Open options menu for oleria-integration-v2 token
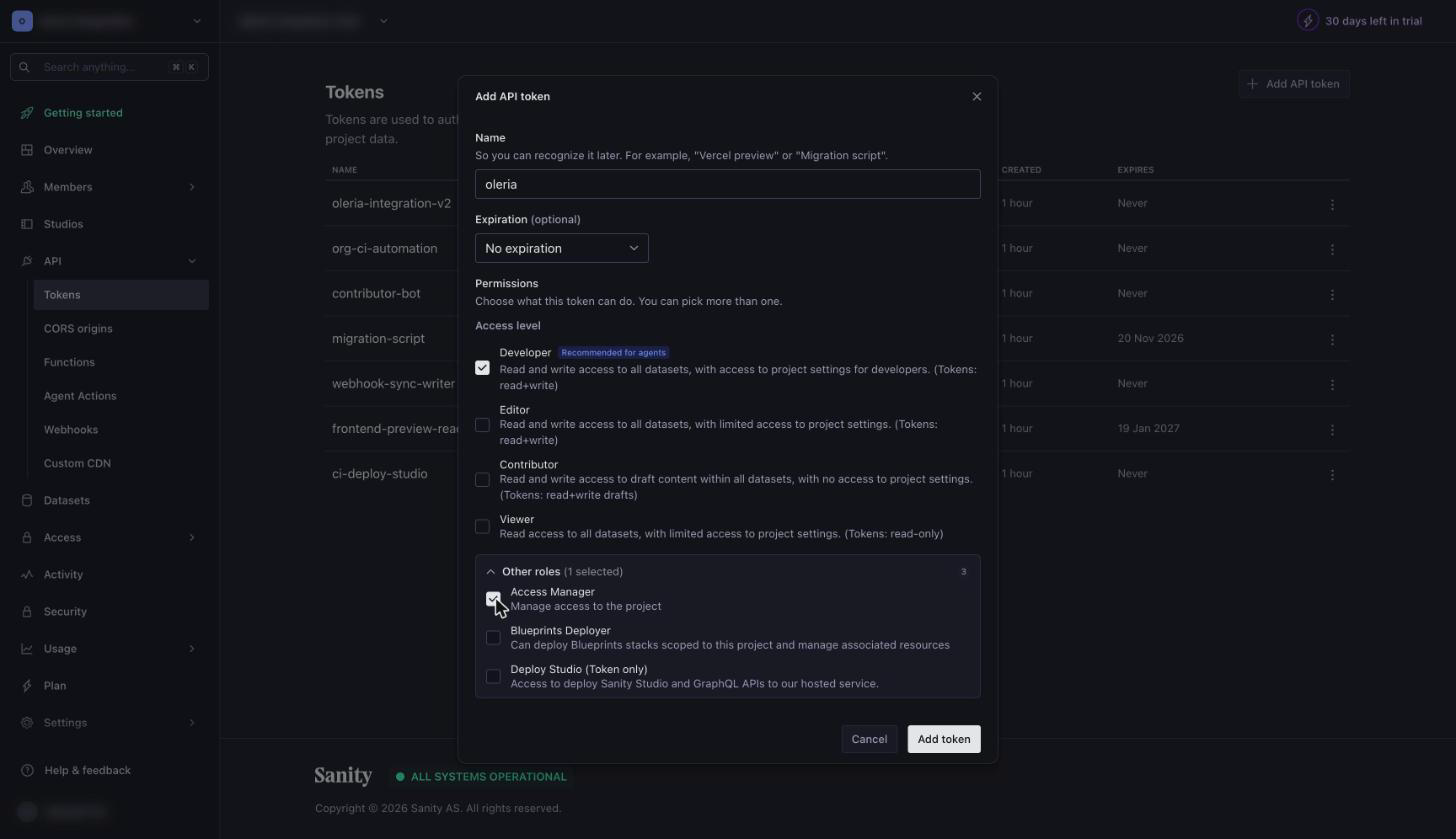1456x839 pixels. (x=1332, y=204)
